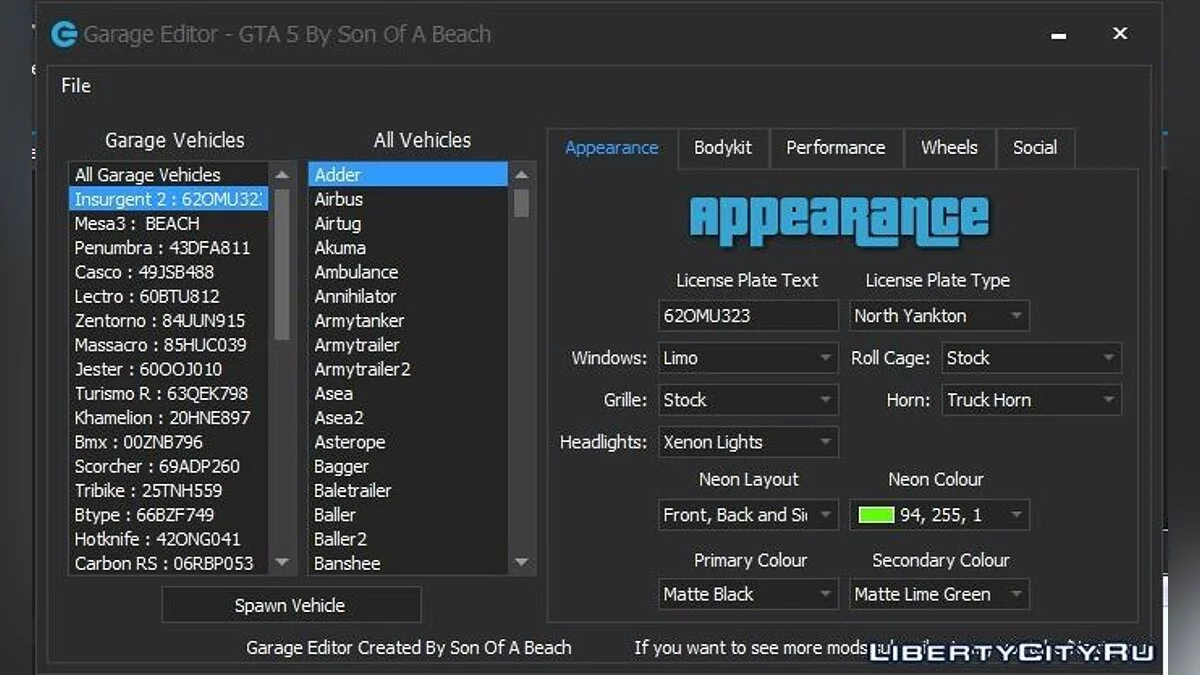Open the Windows tint dropdown
Image resolution: width=1200 pixels, height=675 pixels.
[748, 358]
